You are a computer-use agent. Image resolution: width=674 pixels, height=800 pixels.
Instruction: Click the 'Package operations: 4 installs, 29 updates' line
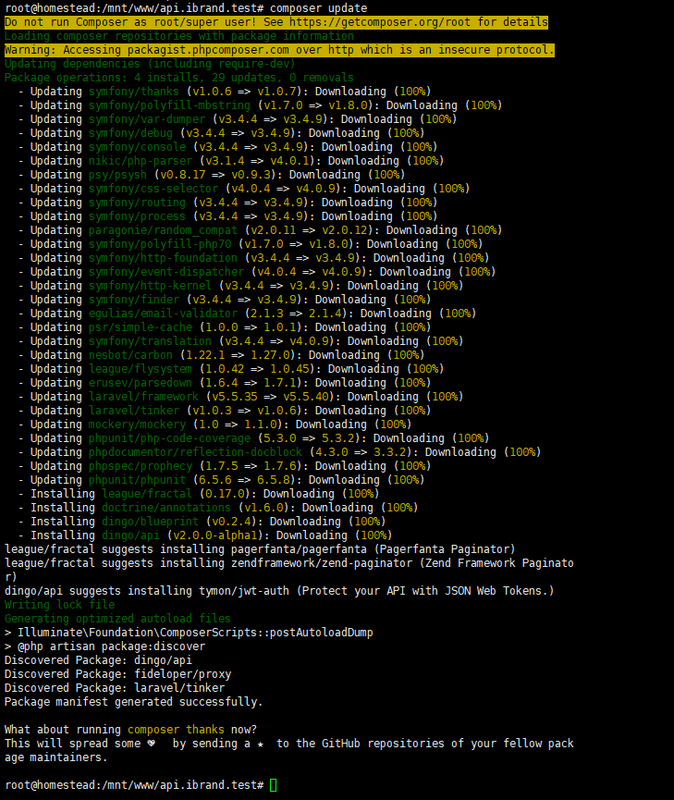point(179,78)
